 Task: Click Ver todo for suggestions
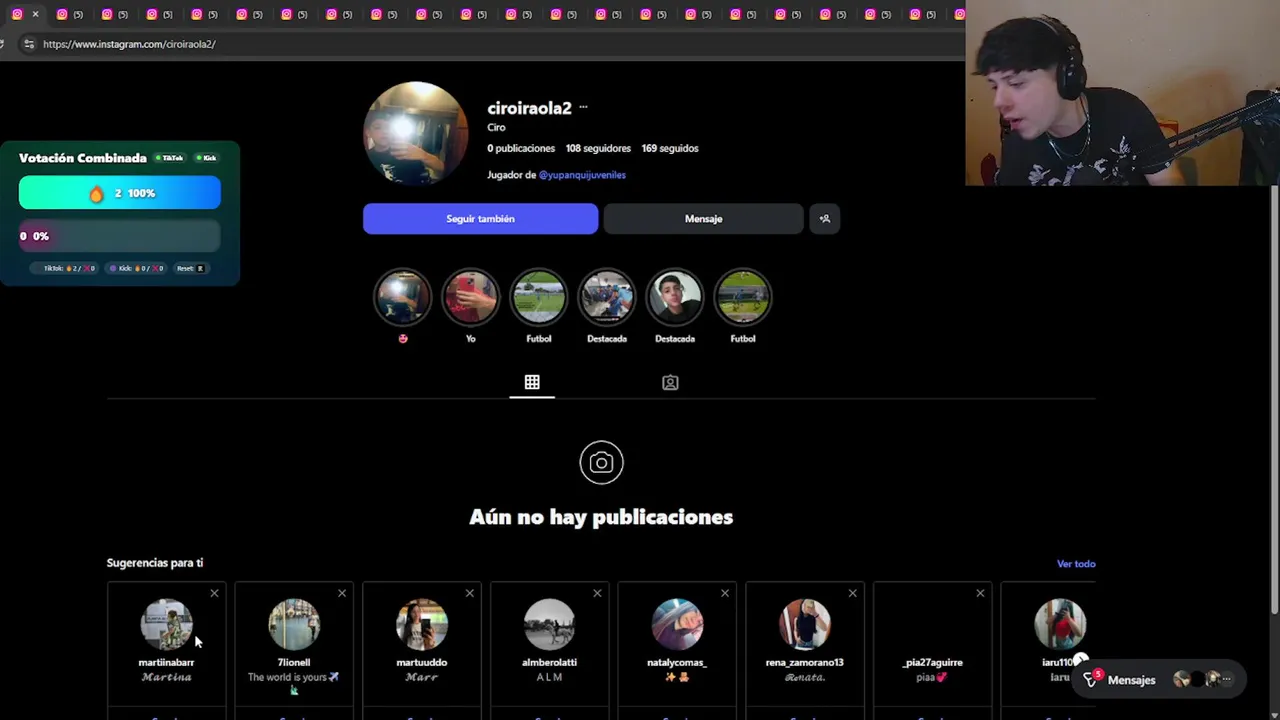[1076, 564]
